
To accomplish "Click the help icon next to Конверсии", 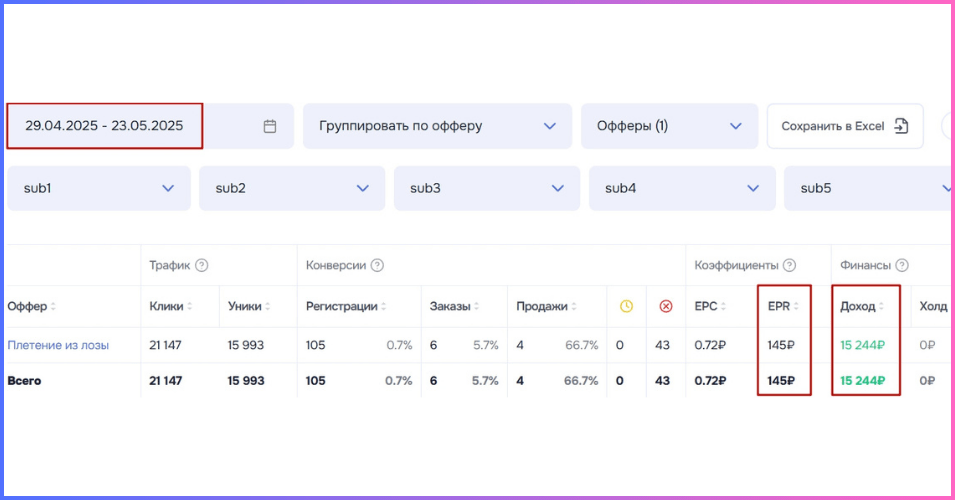I will tap(377, 265).
